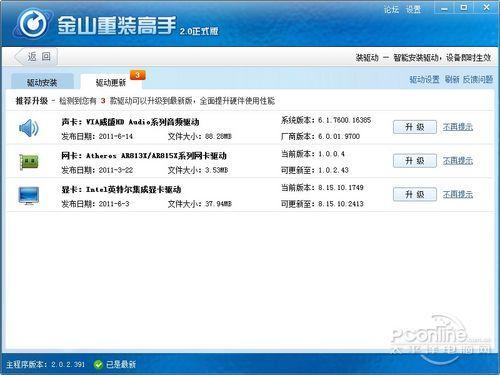Click current version 8.15.10.1749
This screenshot has height=375, width=500.
(x=341, y=188)
